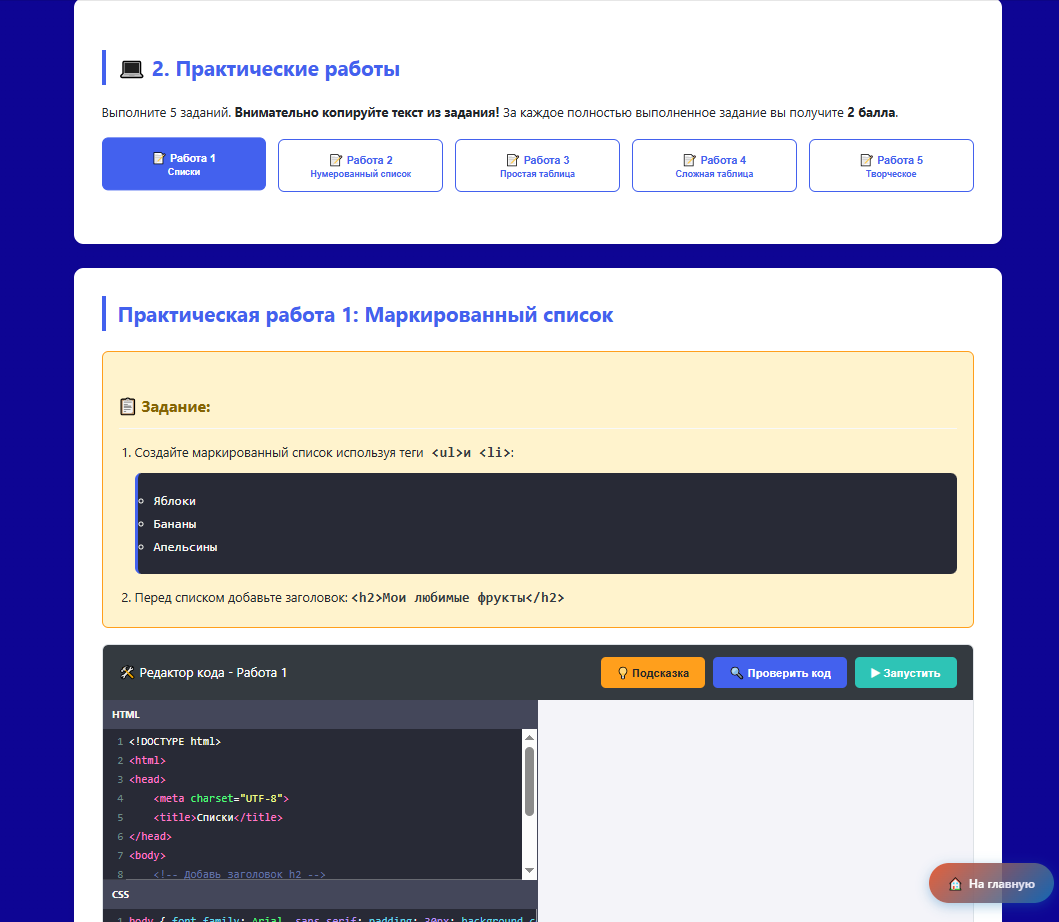Check the code with Проверить код
The image size is (1059, 922).
780,673
